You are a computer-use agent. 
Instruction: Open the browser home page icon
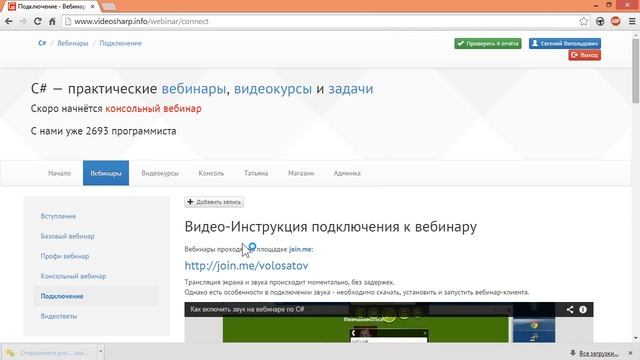point(52,21)
